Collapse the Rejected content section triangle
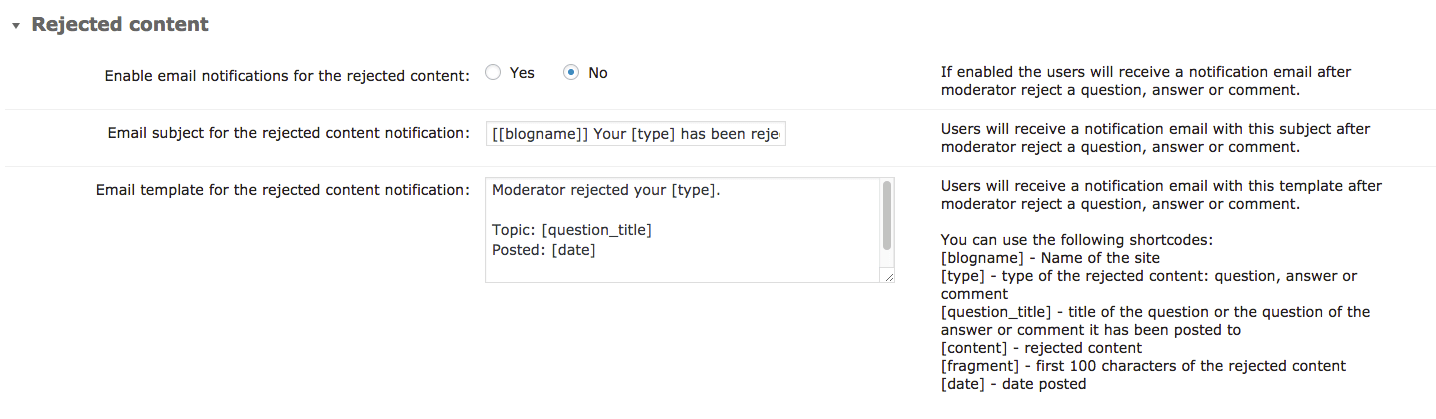1436x419 pixels. tap(16, 26)
